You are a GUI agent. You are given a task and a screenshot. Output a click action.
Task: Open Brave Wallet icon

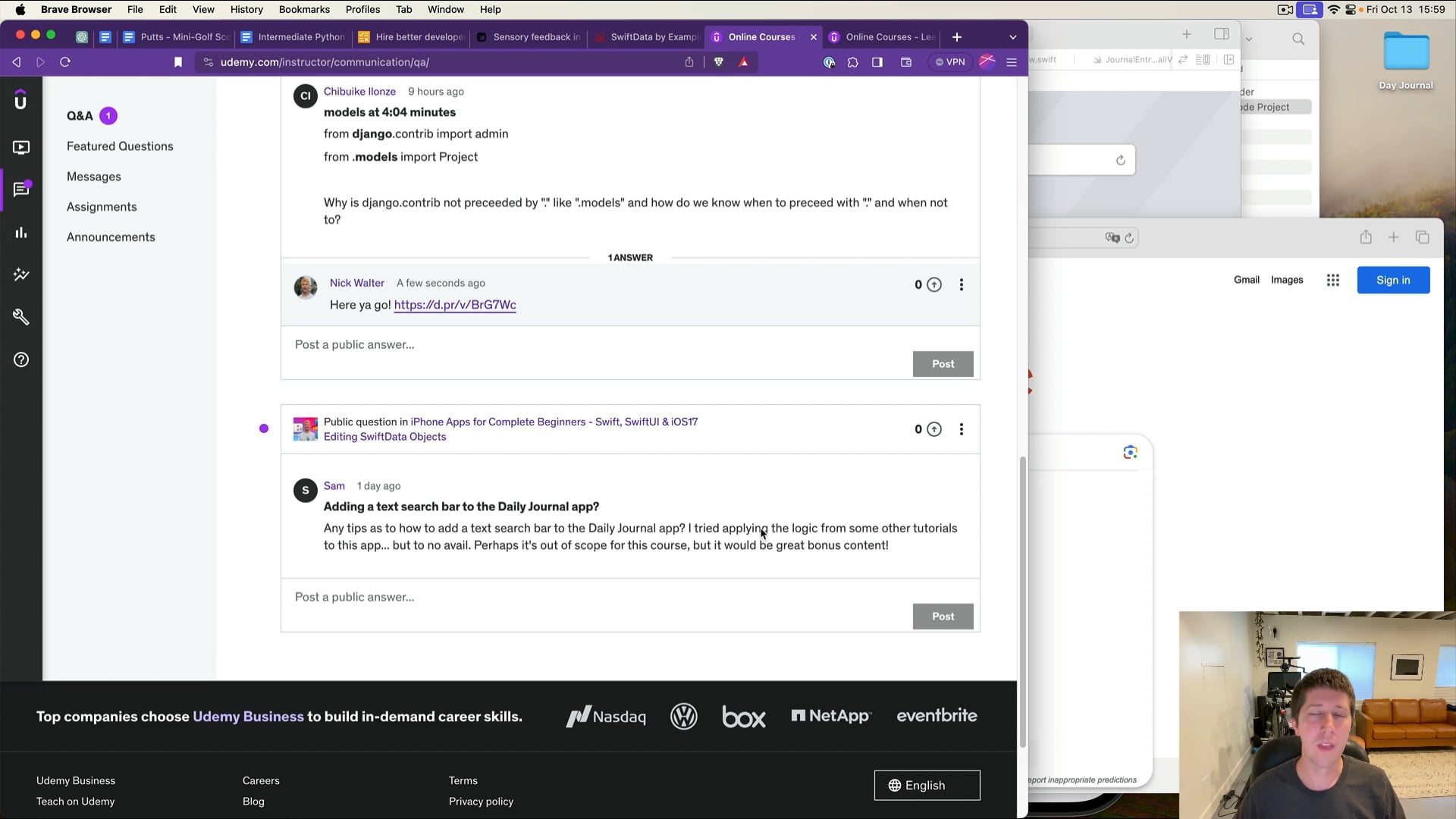coord(906,62)
